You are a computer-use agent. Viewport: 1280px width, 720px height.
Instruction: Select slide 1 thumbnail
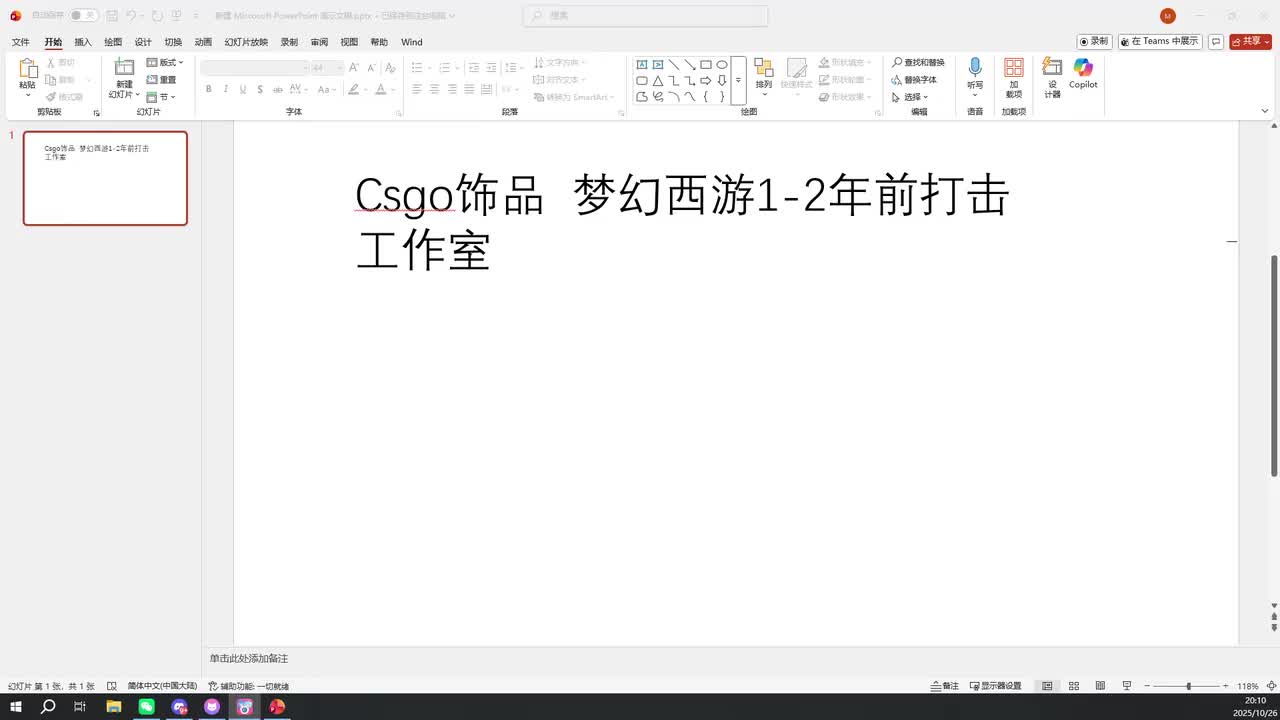coord(105,178)
